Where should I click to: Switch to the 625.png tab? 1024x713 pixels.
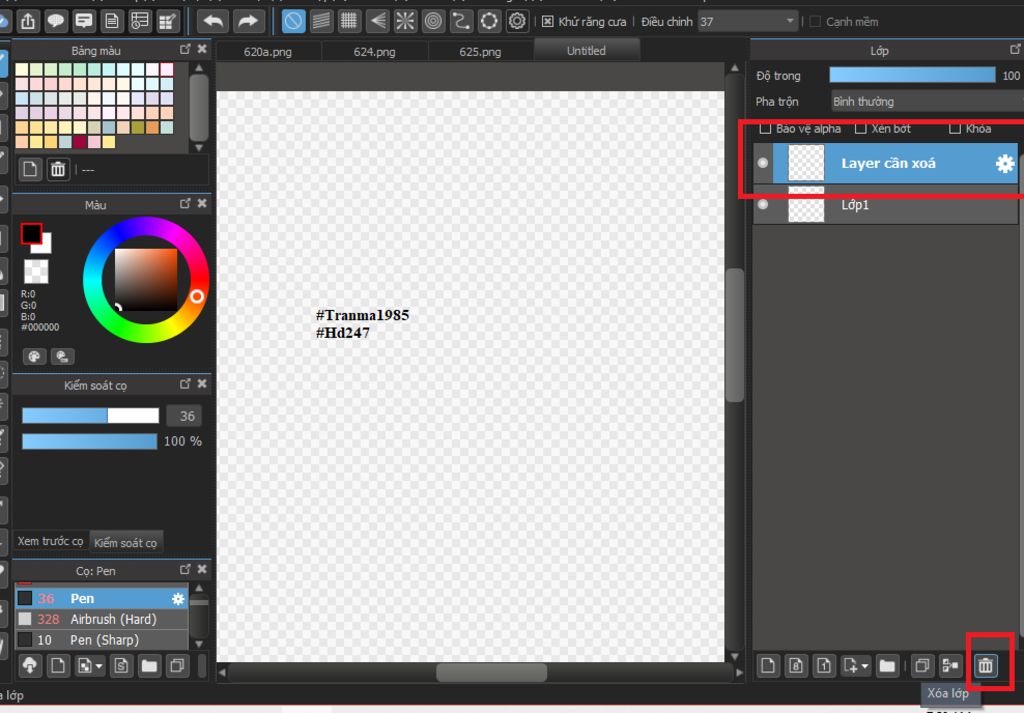480,52
